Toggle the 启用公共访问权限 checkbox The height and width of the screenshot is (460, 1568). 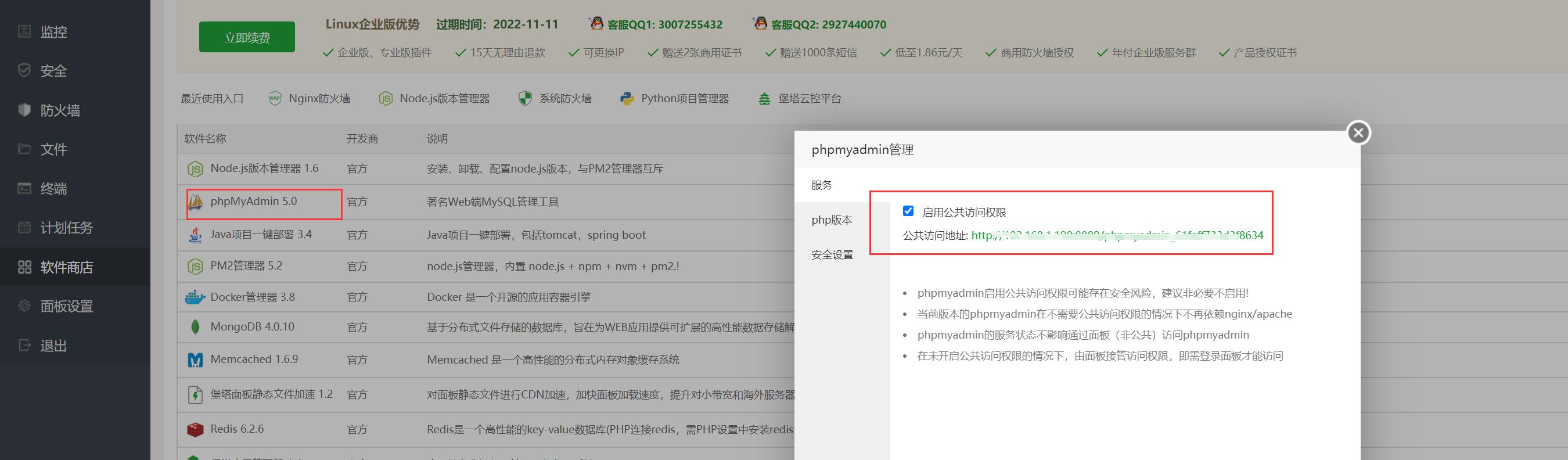click(x=908, y=211)
